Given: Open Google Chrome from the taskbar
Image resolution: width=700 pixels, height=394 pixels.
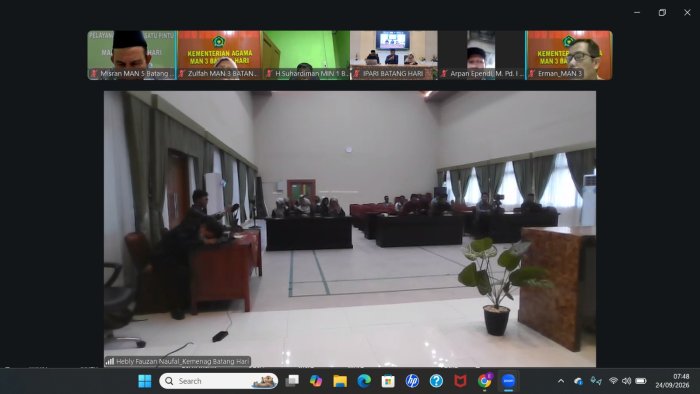Looking at the screenshot, I should point(484,381).
